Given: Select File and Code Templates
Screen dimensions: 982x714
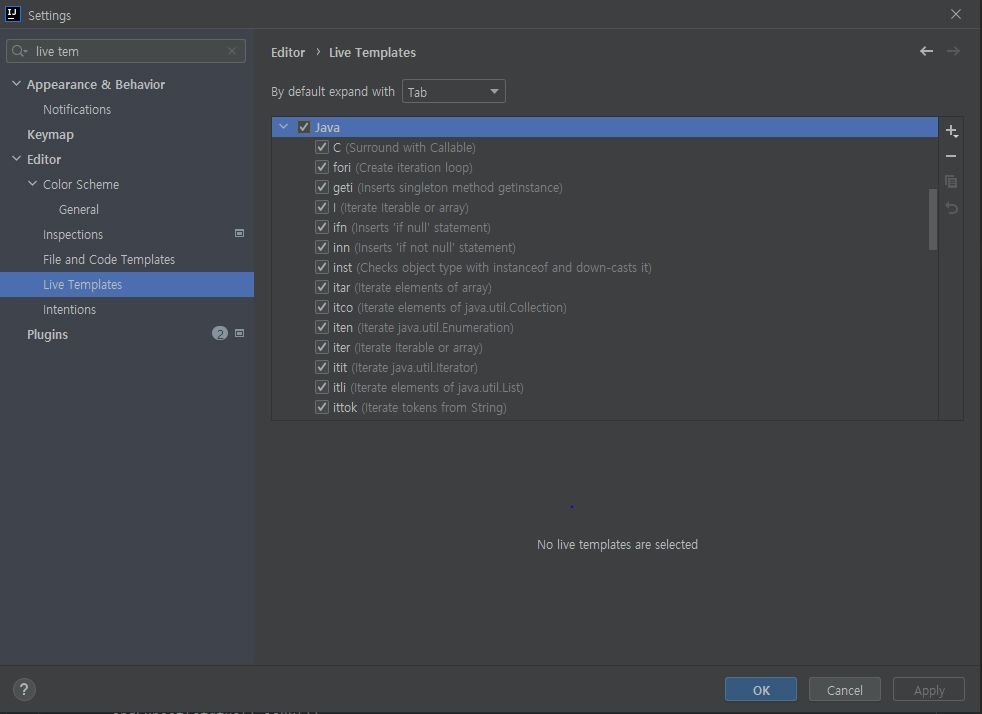Looking at the screenshot, I should 109,259.
